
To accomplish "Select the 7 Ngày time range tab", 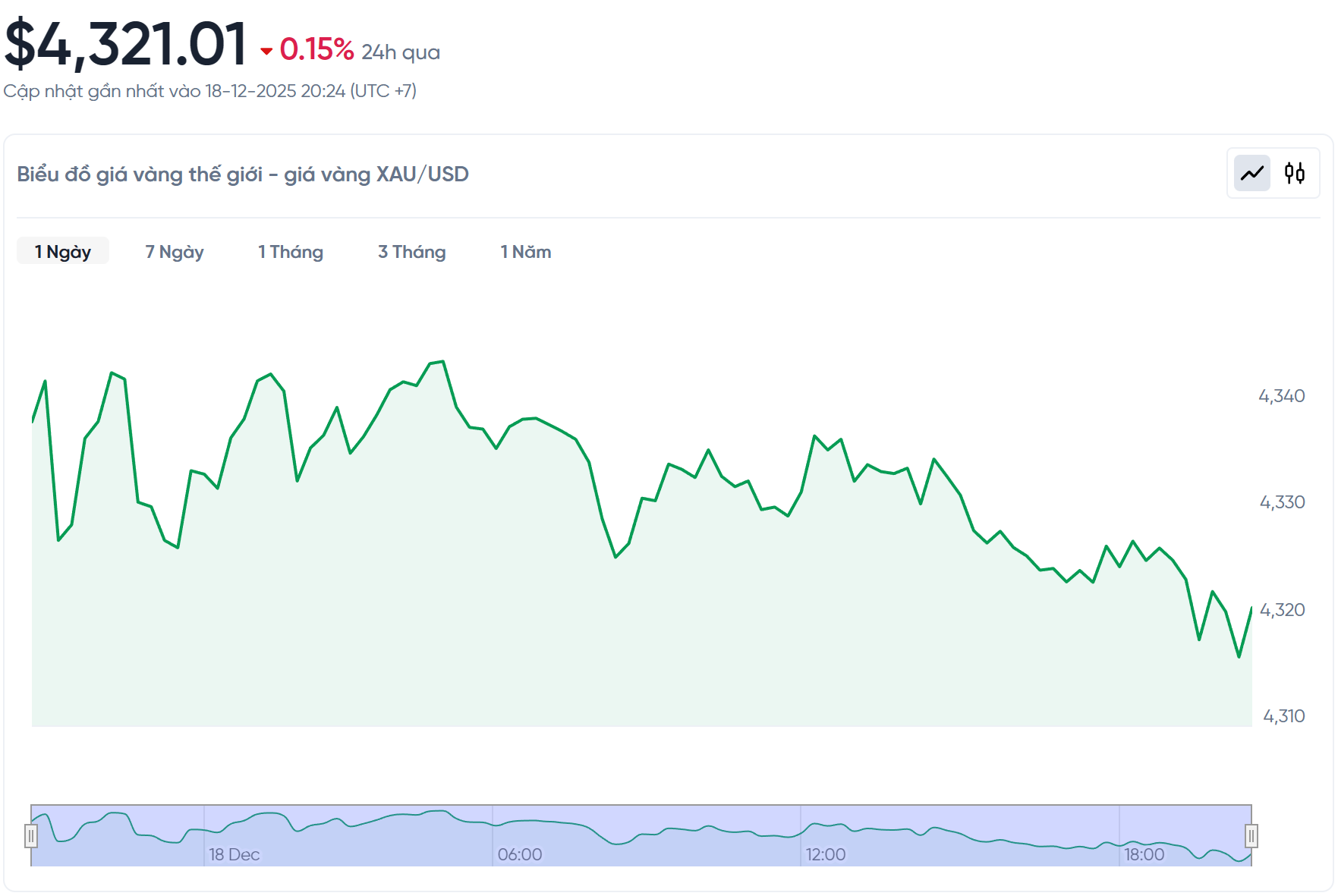I will [175, 252].
